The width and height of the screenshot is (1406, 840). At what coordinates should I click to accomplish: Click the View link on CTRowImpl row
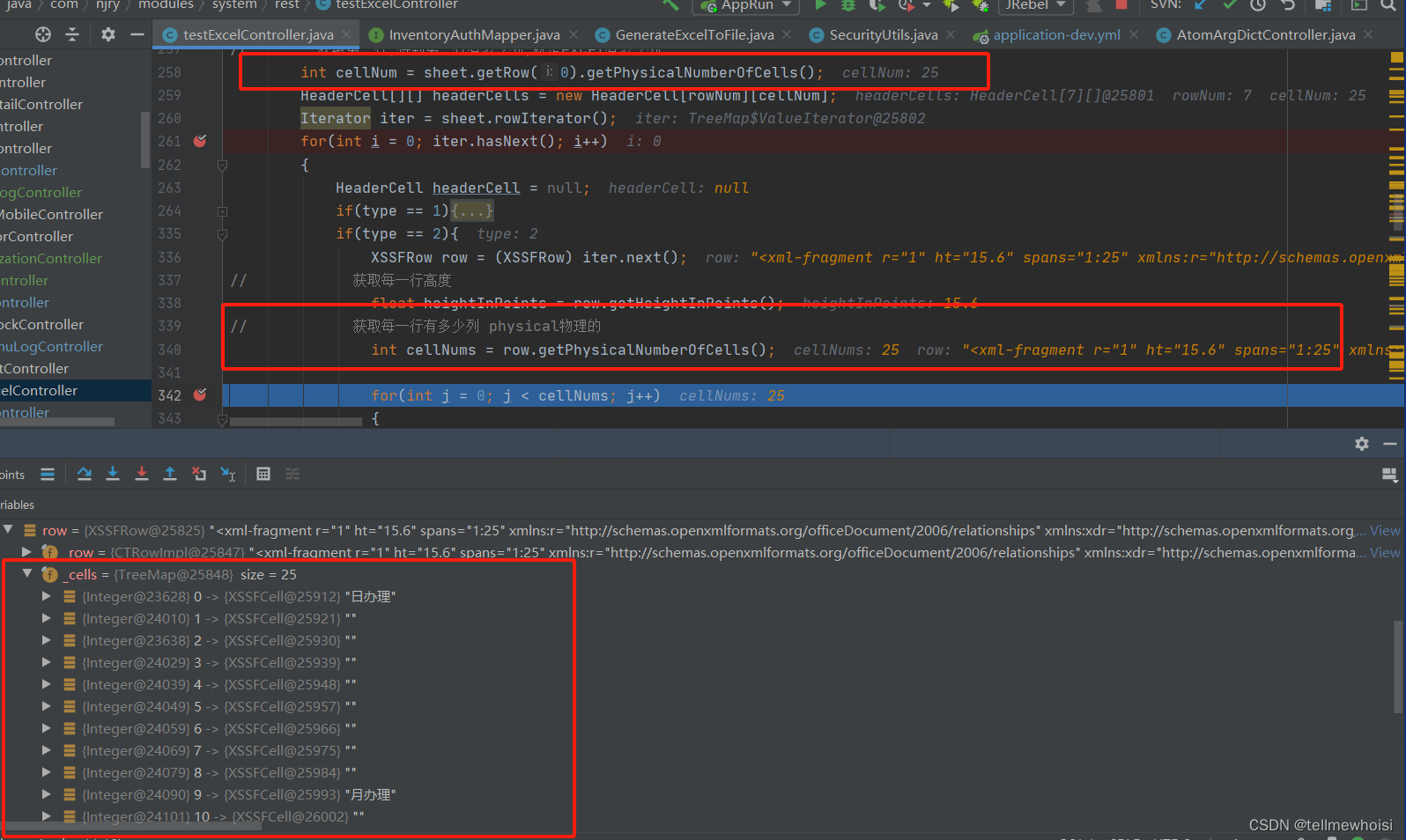click(x=1385, y=552)
